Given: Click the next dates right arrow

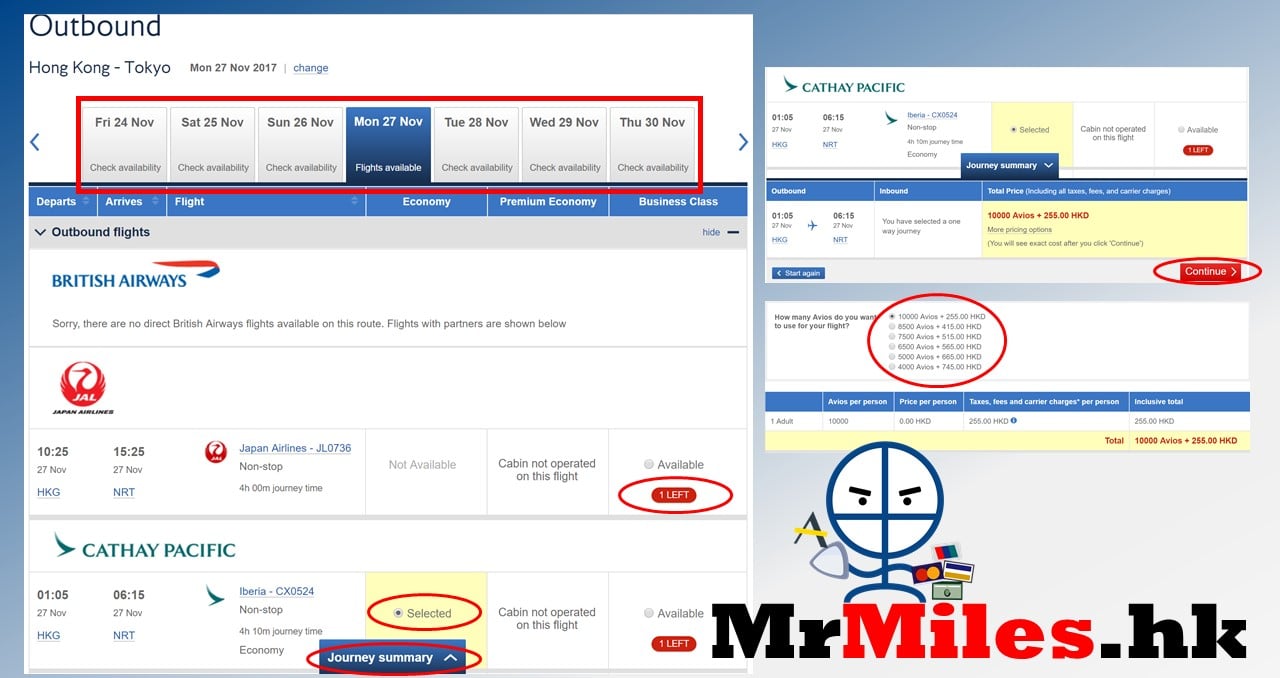Looking at the screenshot, I should (x=742, y=142).
